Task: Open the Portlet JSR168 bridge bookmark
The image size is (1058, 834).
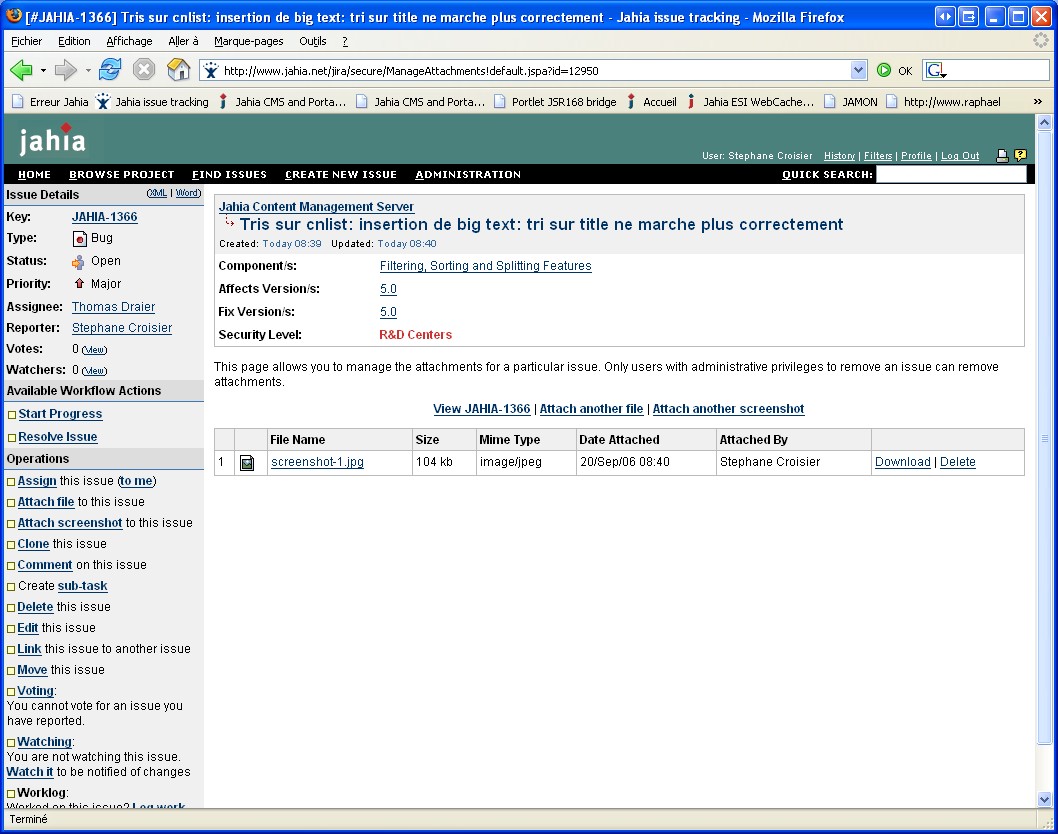Action: click(x=555, y=102)
